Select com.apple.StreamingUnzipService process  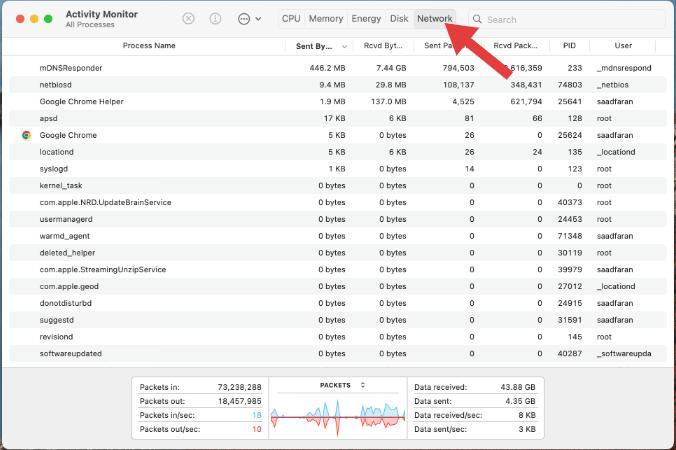point(338,269)
